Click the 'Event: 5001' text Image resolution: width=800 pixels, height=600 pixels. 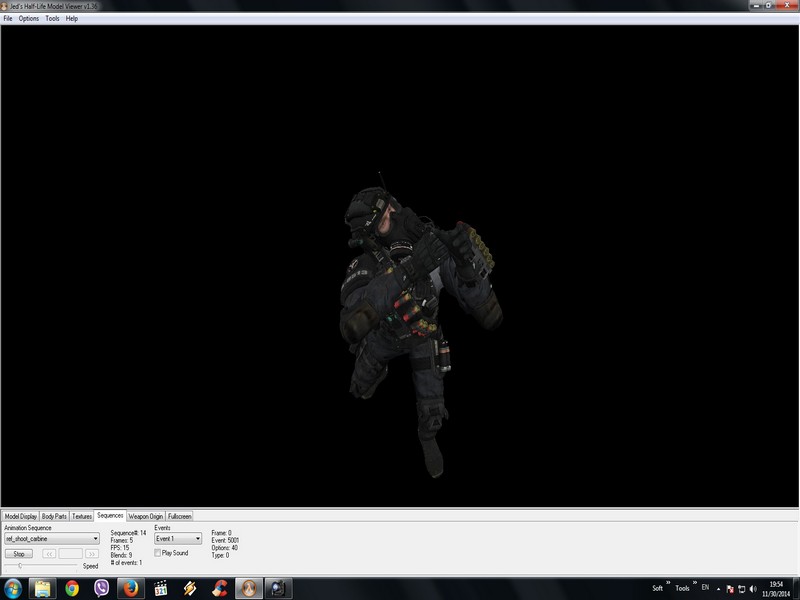pos(225,540)
